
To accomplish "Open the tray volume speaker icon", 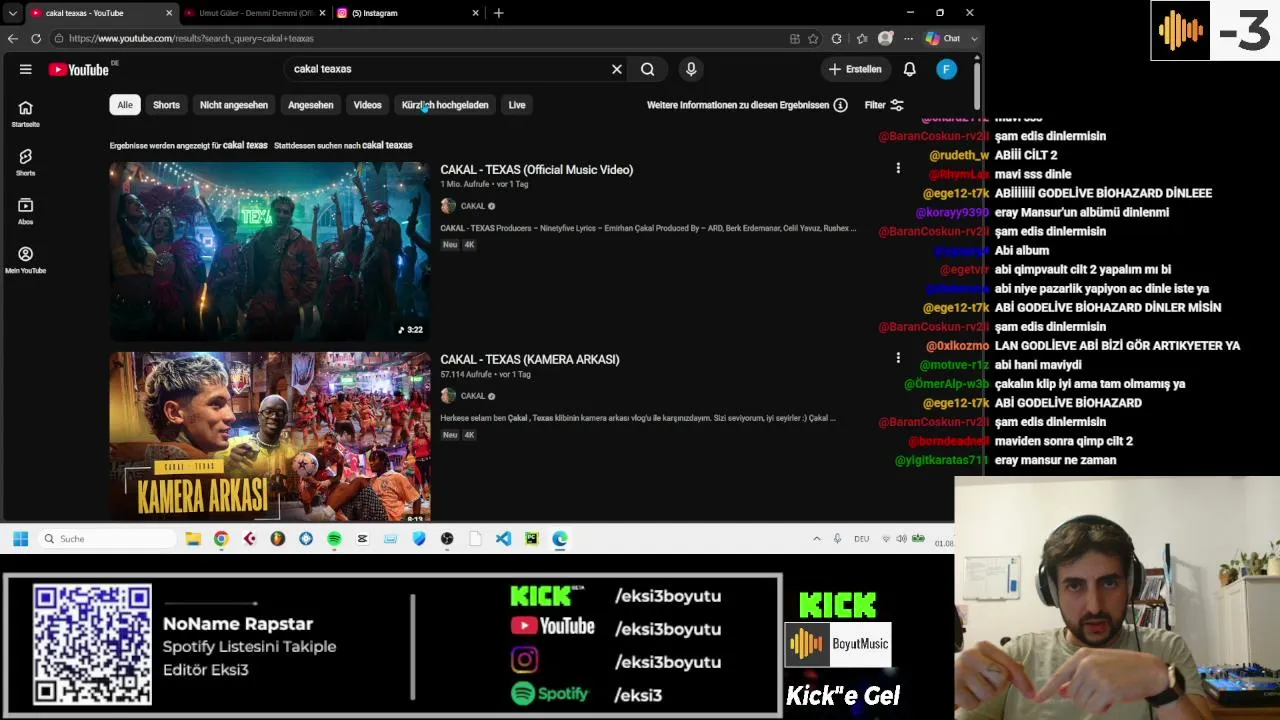I will tap(901, 539).
